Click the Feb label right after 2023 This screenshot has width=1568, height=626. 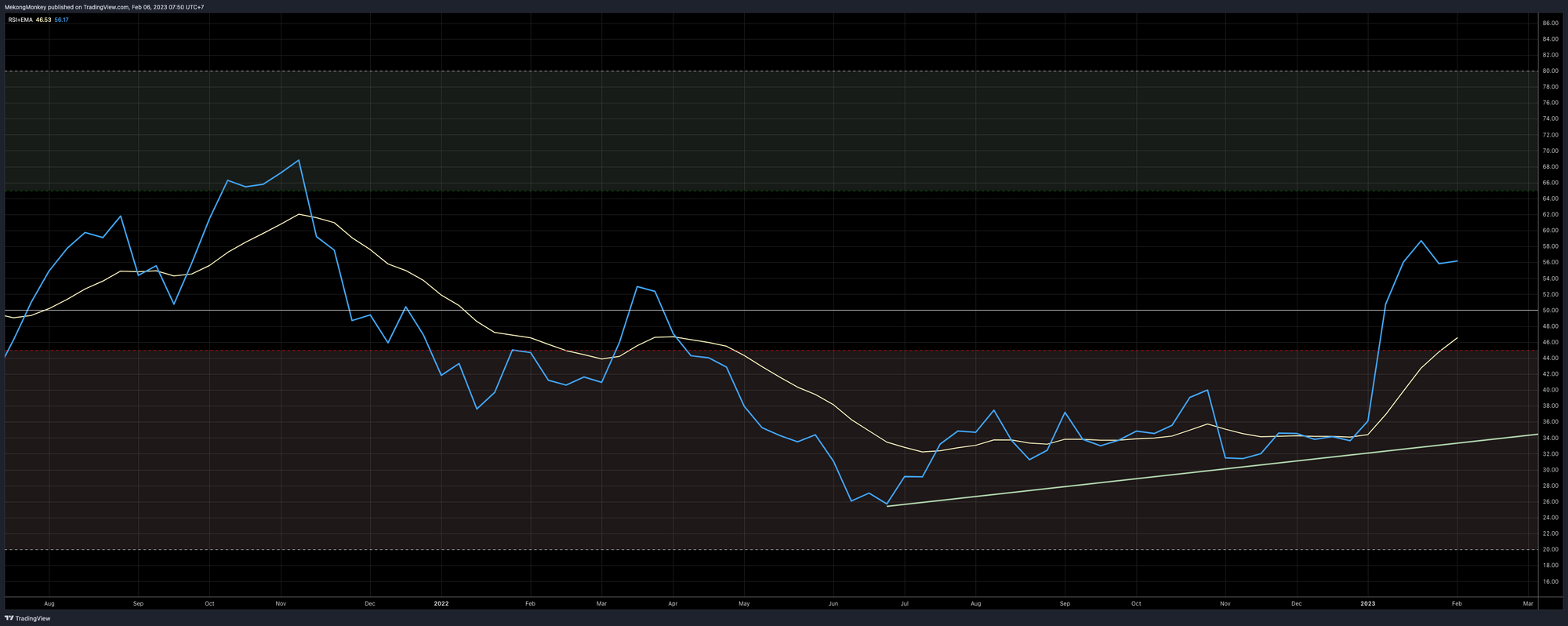coord(1457,604)
